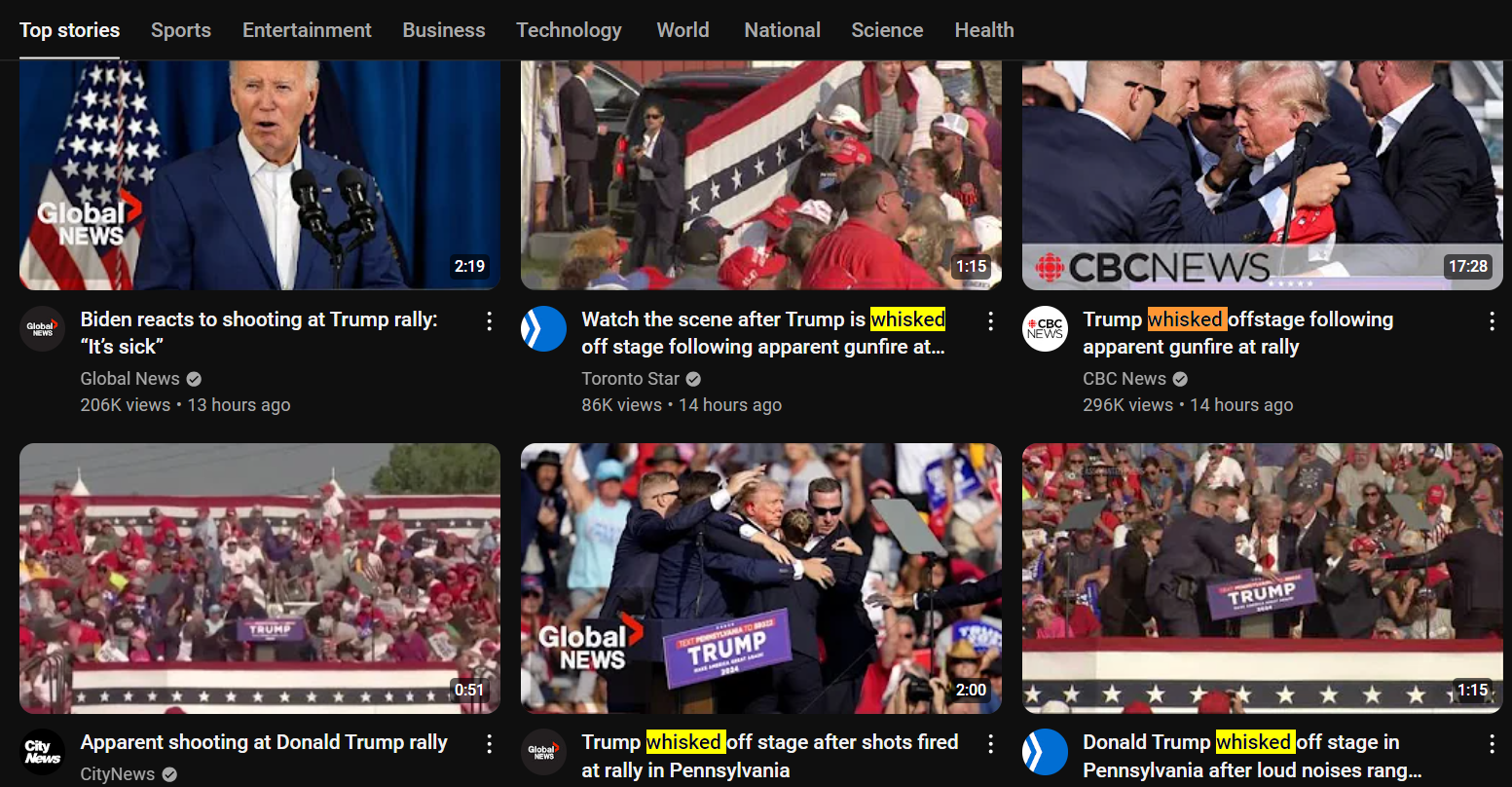The image size is (1512, 787).
Task: Open the World tab
Action: coord(683,30)
